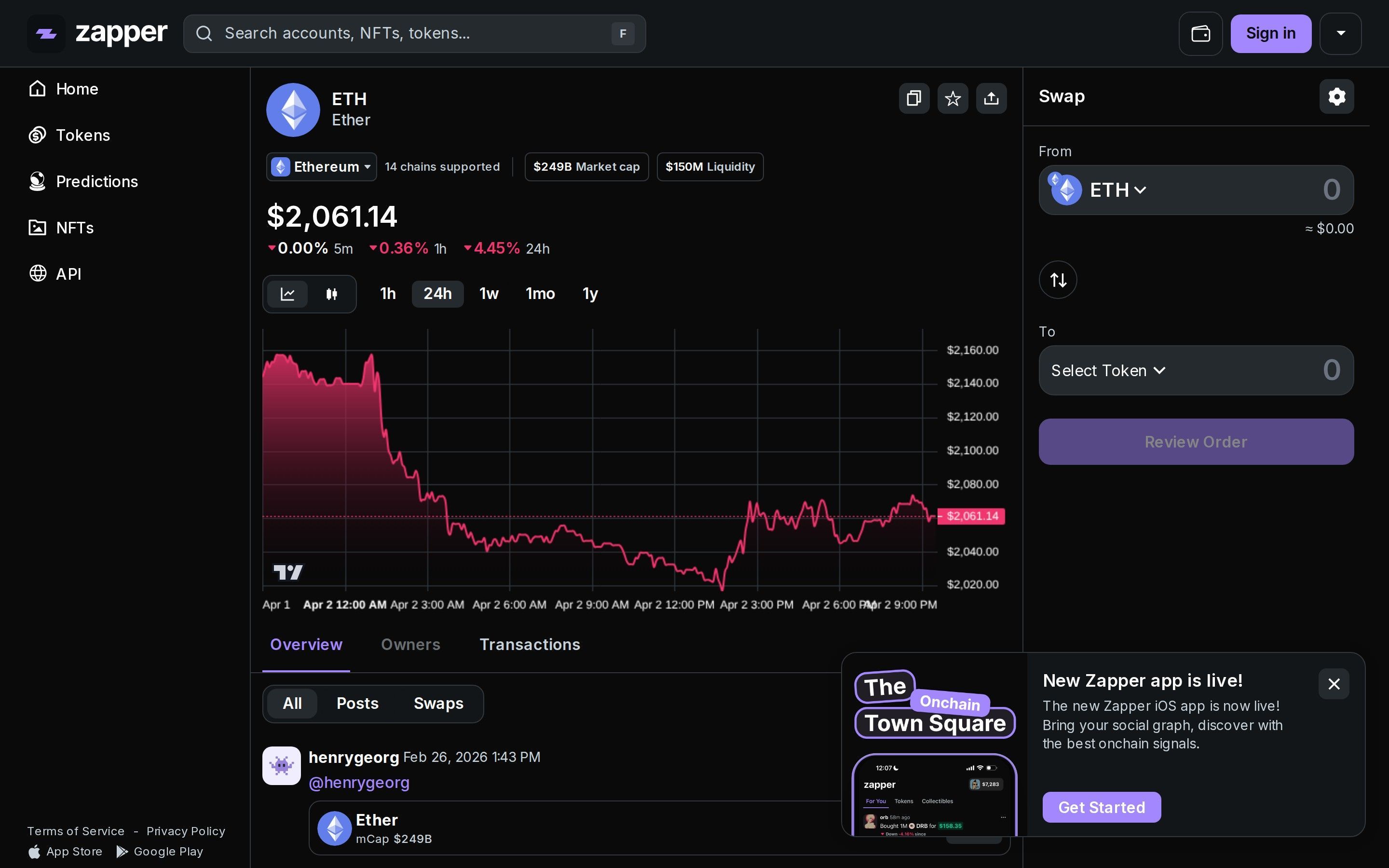Copy the ETH token address
The height and width of the screenshot is (868, 1389).
[913, 98]
